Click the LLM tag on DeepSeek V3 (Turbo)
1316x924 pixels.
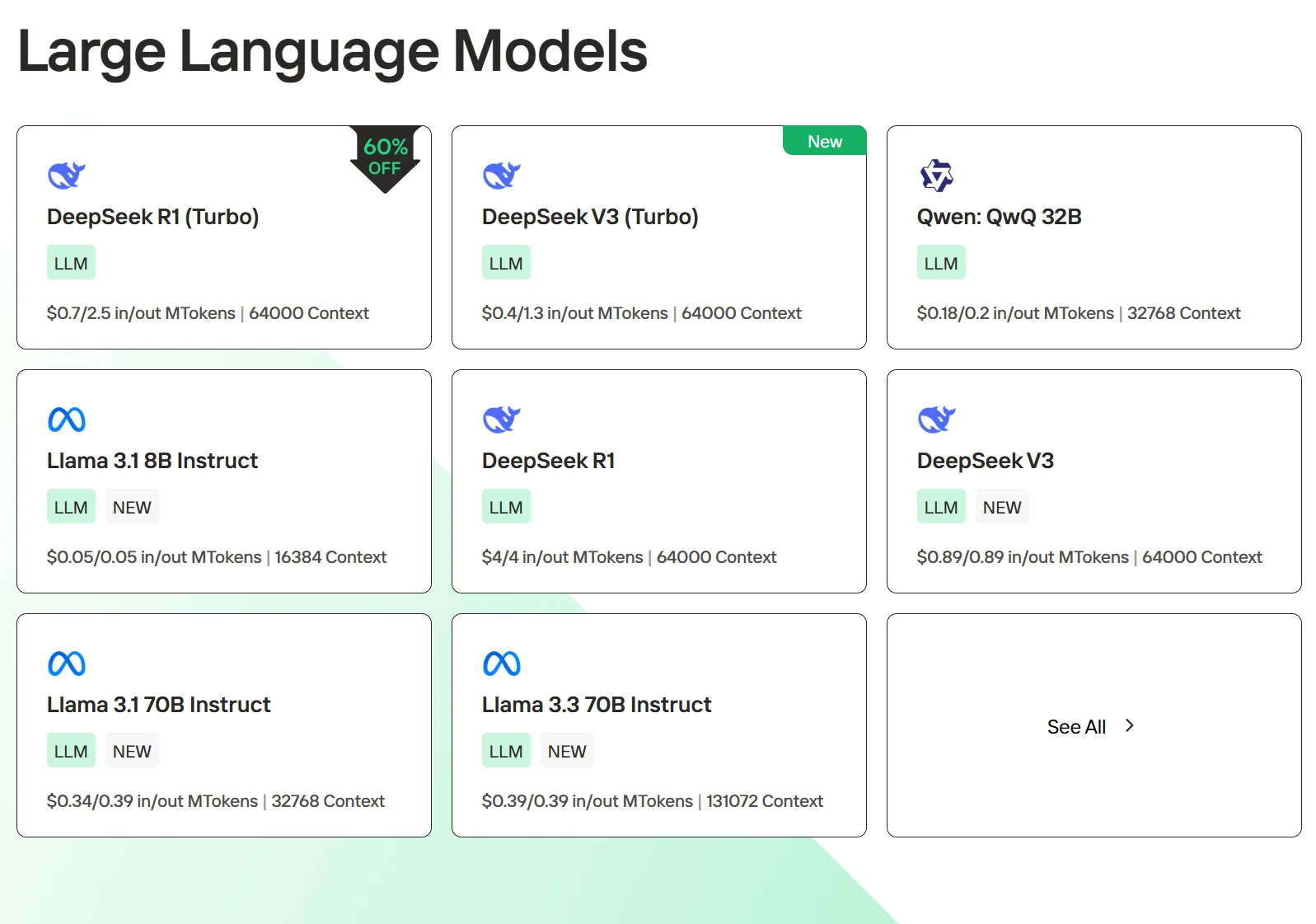point(506,263)
